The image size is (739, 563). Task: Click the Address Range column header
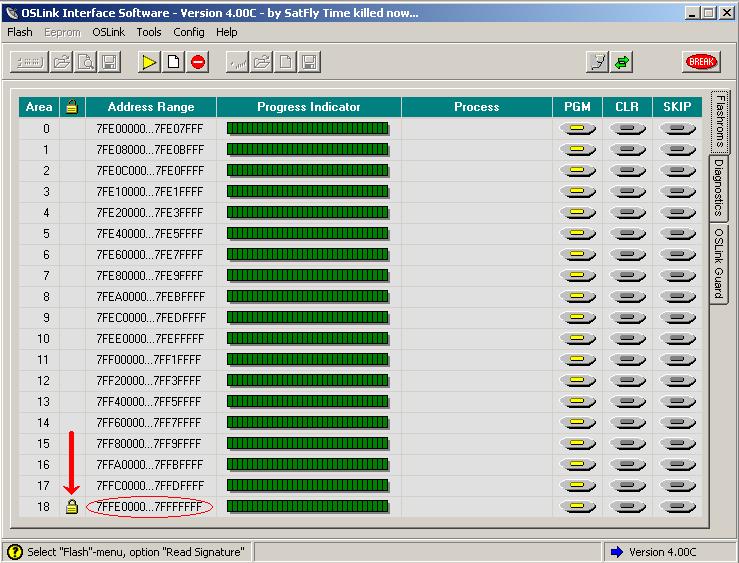(x=151, y=107)
